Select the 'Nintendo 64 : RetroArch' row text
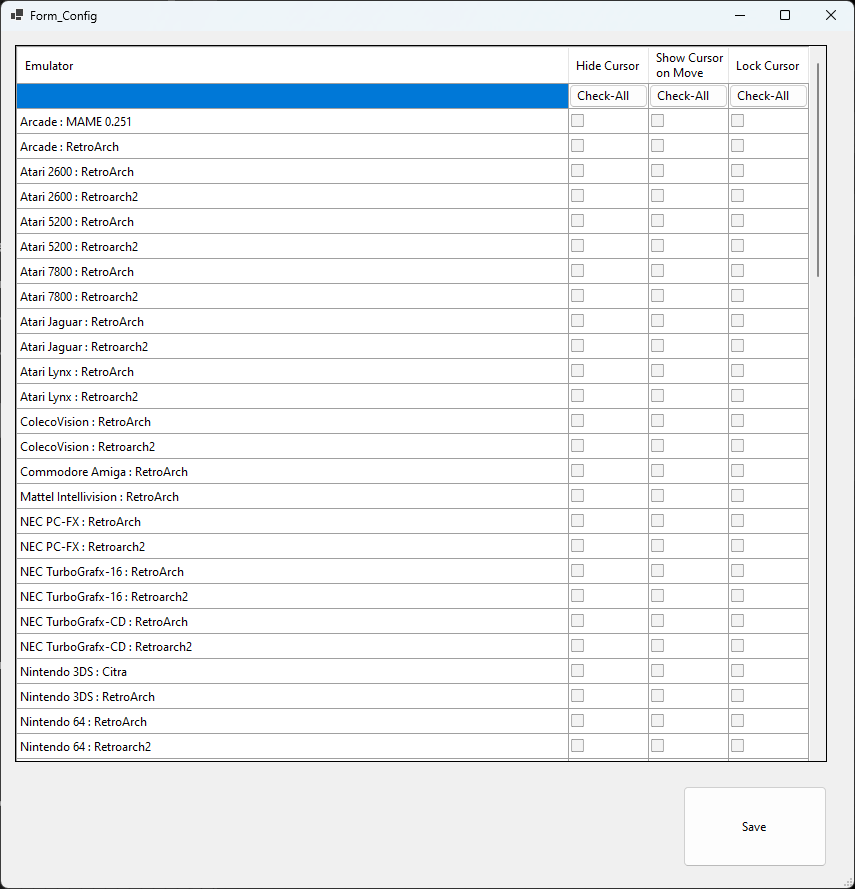Viewport: 855px width, 889px height. point(83,722)
